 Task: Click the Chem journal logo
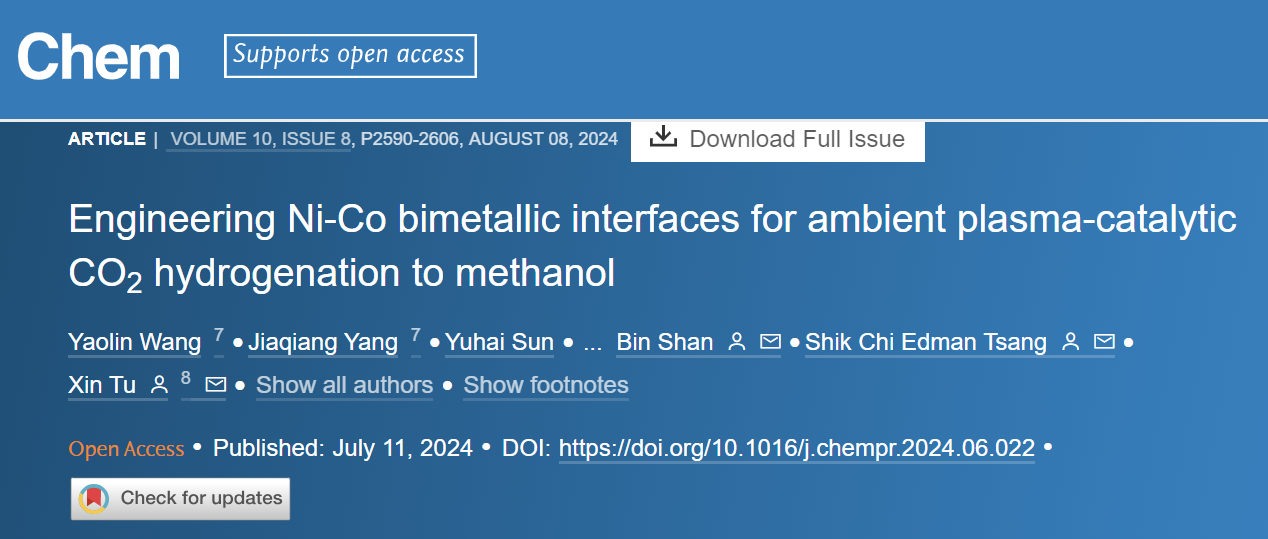click(x=98, y=56)
